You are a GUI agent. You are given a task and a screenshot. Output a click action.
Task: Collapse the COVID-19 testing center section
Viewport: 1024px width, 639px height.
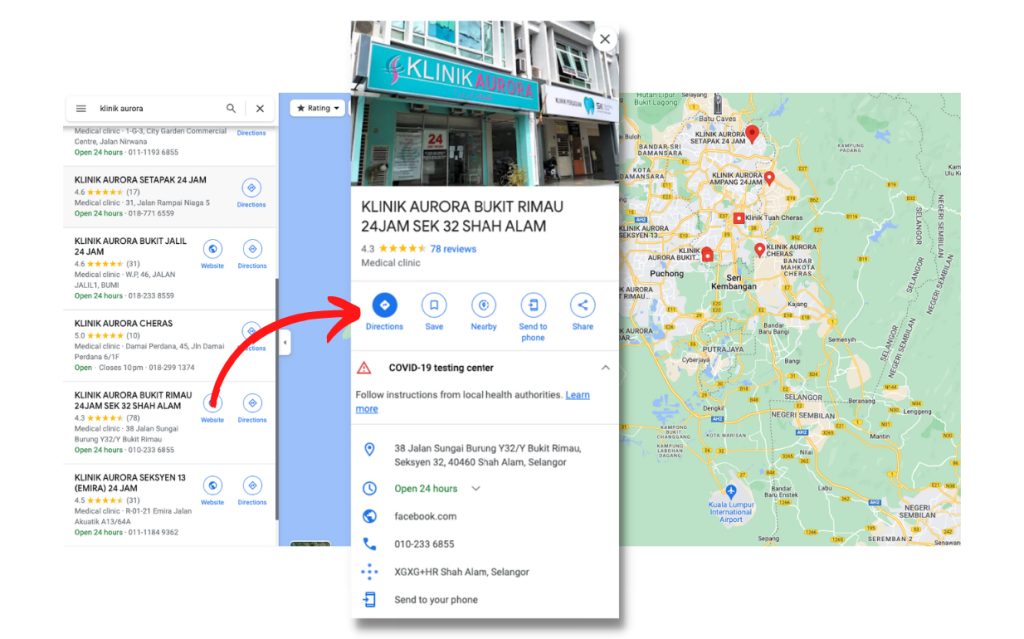605,368
